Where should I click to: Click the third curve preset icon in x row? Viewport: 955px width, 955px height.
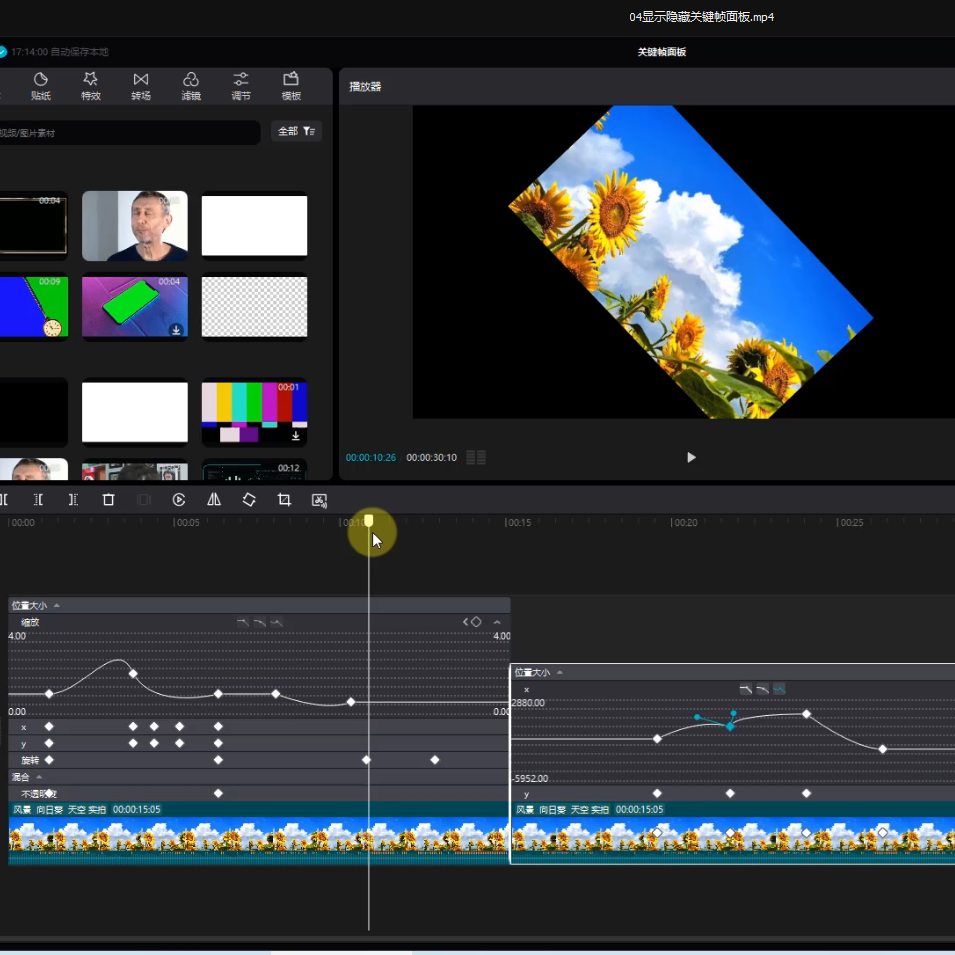pos(779,689)
